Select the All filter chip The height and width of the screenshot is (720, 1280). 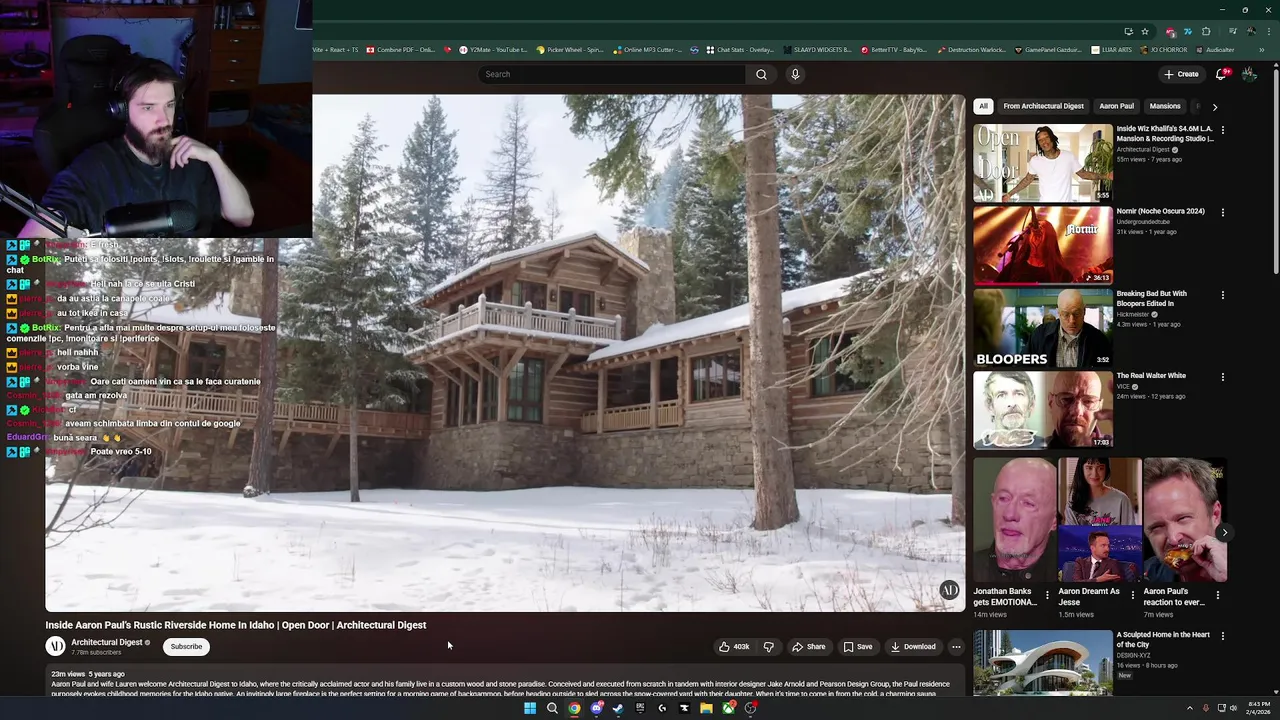(x=983, y=106)
